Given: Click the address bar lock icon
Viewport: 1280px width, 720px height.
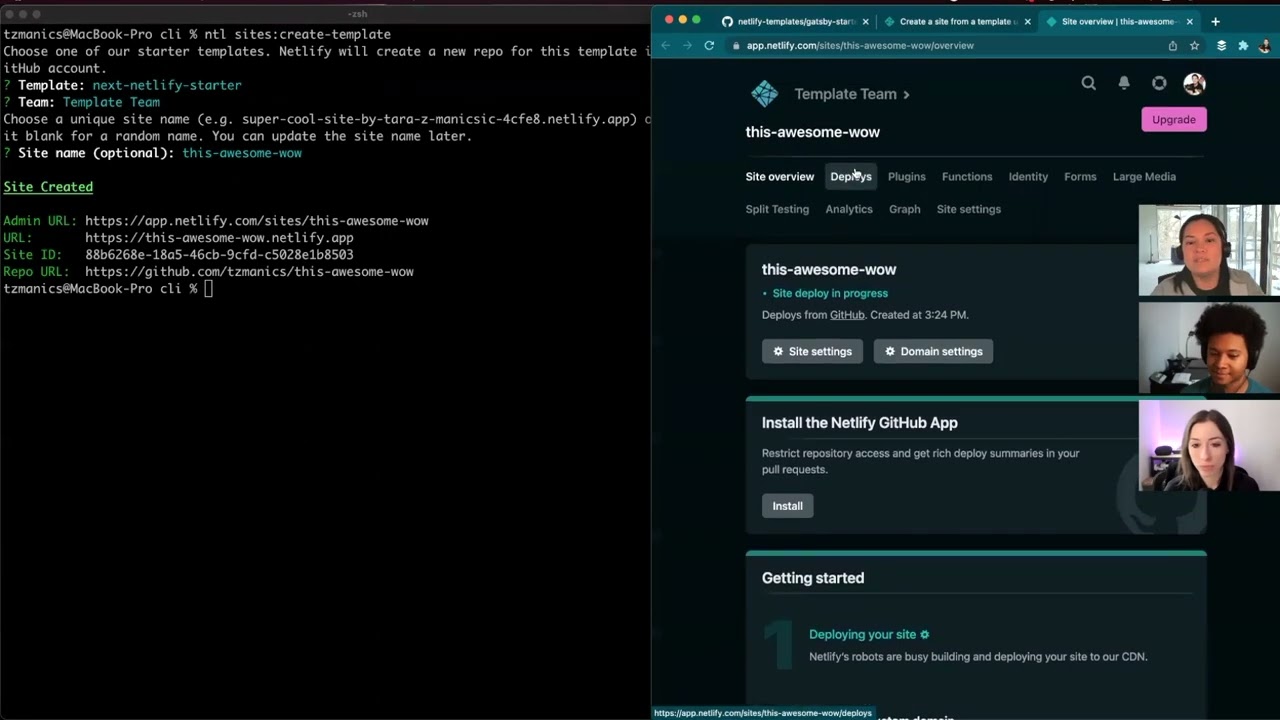Looking at the screenshot, I should (x=736, y=45).
